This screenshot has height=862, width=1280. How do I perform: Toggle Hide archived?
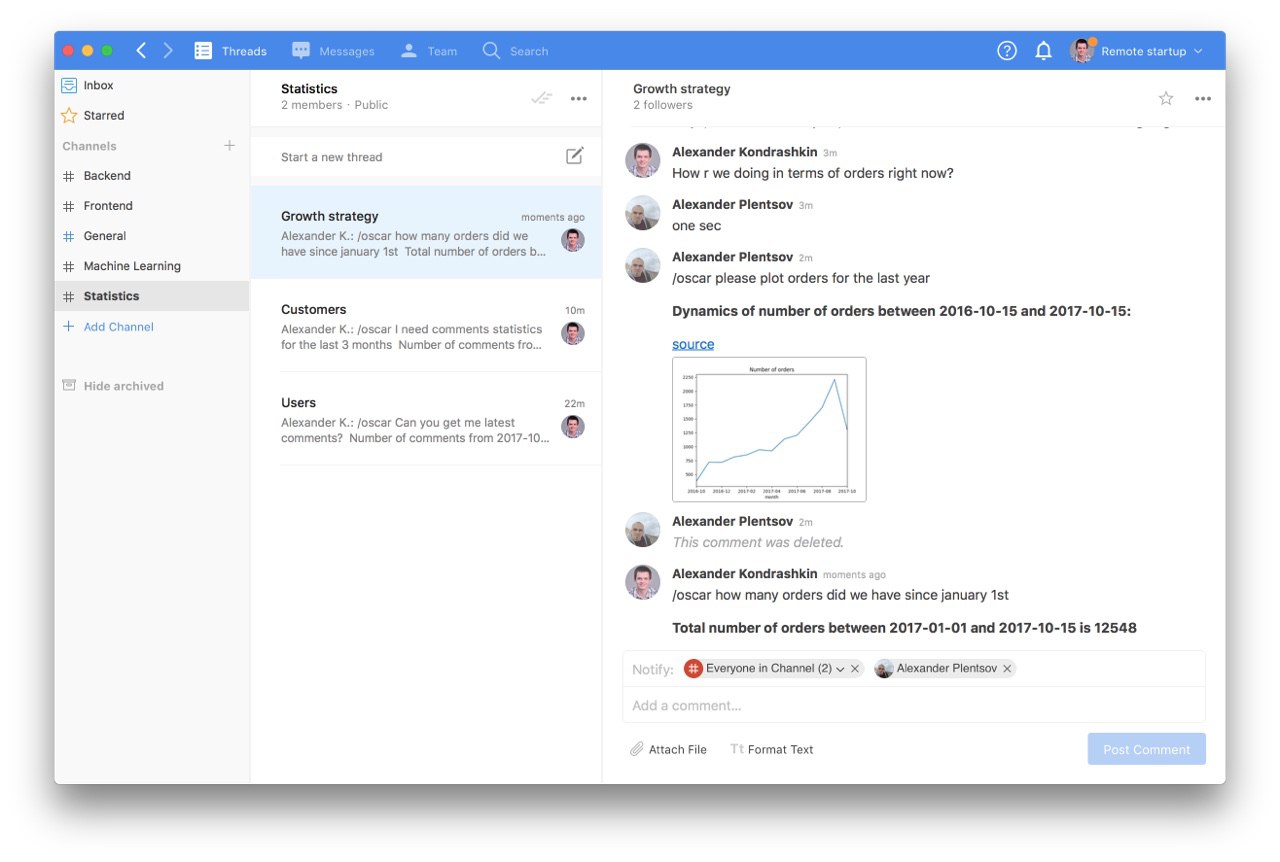coord(113,386)
